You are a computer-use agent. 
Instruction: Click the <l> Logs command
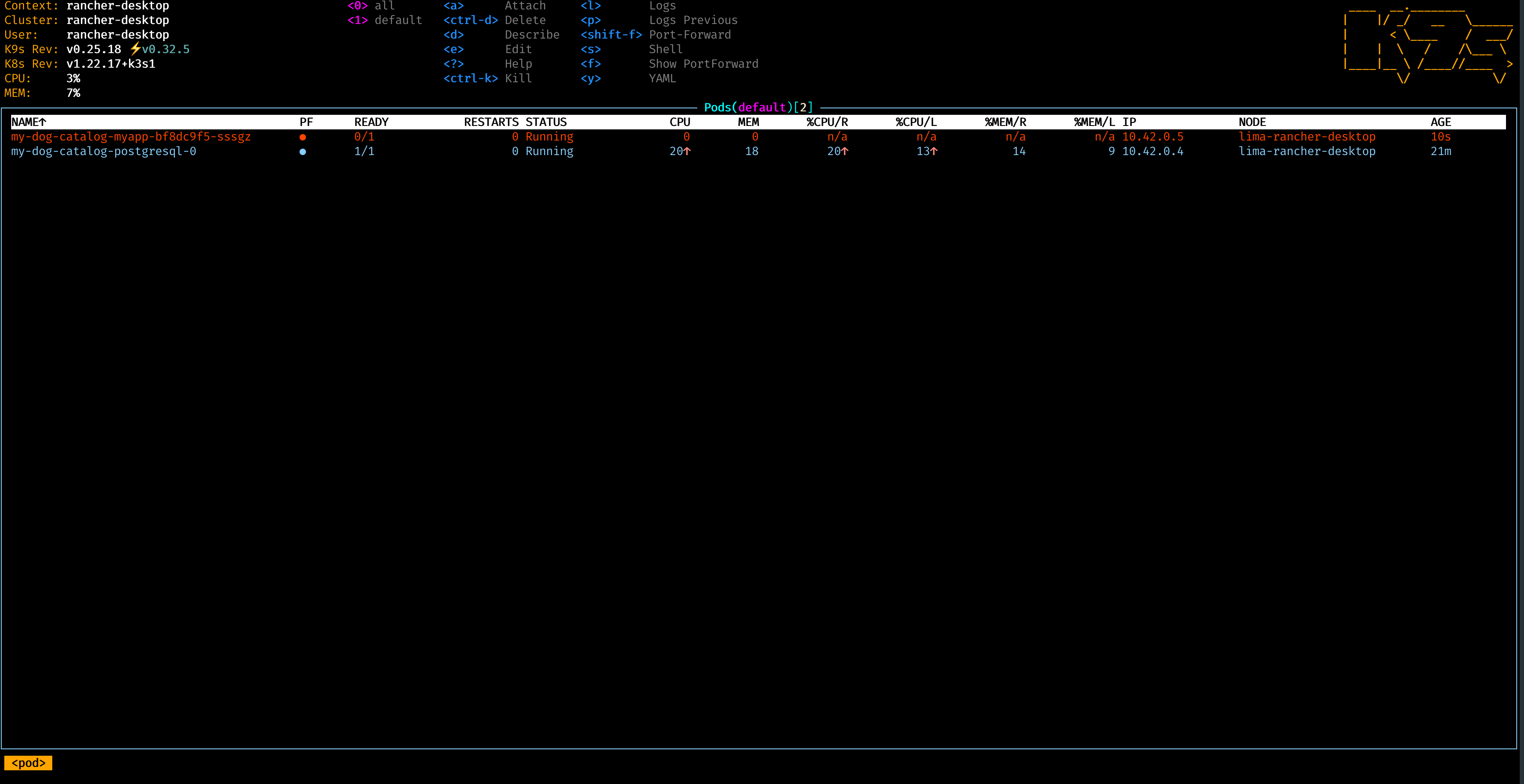tap(591, 6)
